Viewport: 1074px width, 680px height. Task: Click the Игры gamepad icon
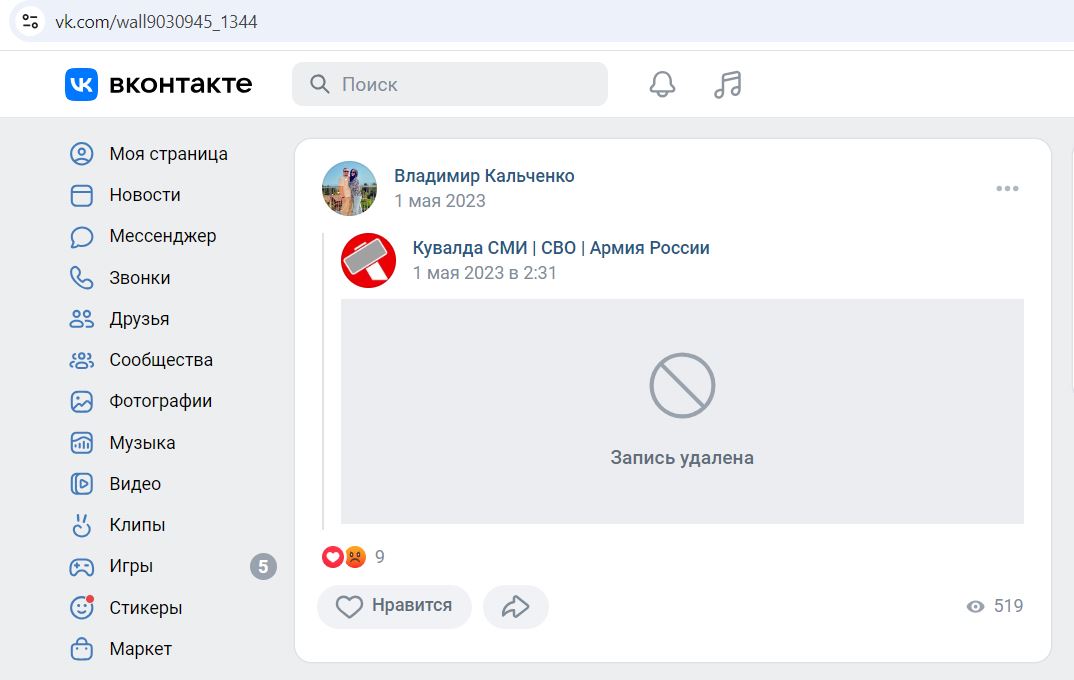pyautogui.click(x=82, y=566)
